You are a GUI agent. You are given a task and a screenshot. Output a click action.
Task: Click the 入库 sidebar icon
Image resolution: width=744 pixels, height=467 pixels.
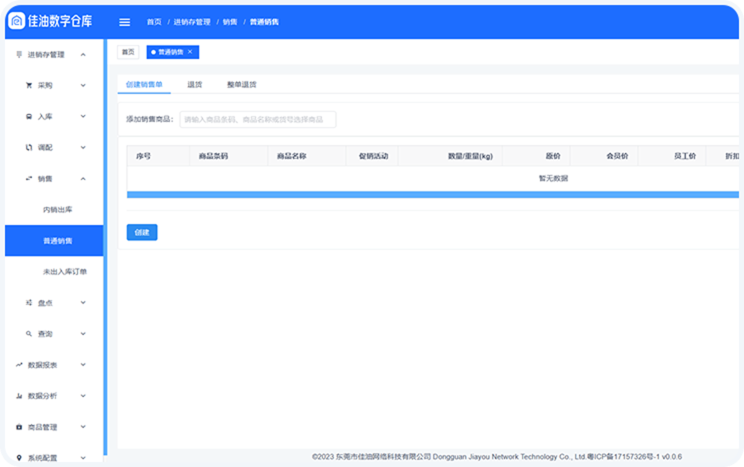(x=28, y=117)
